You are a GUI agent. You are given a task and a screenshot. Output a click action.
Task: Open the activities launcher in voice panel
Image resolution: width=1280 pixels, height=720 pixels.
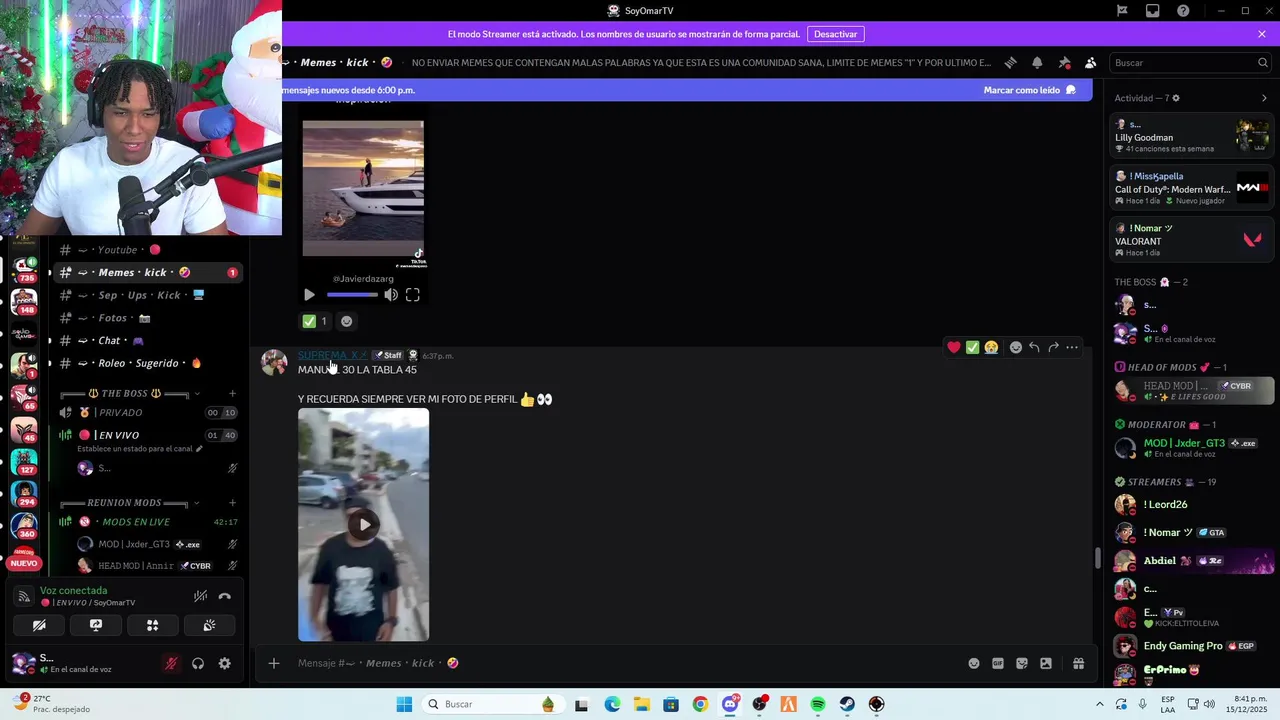pyautogui.click(x=153, y=625)
